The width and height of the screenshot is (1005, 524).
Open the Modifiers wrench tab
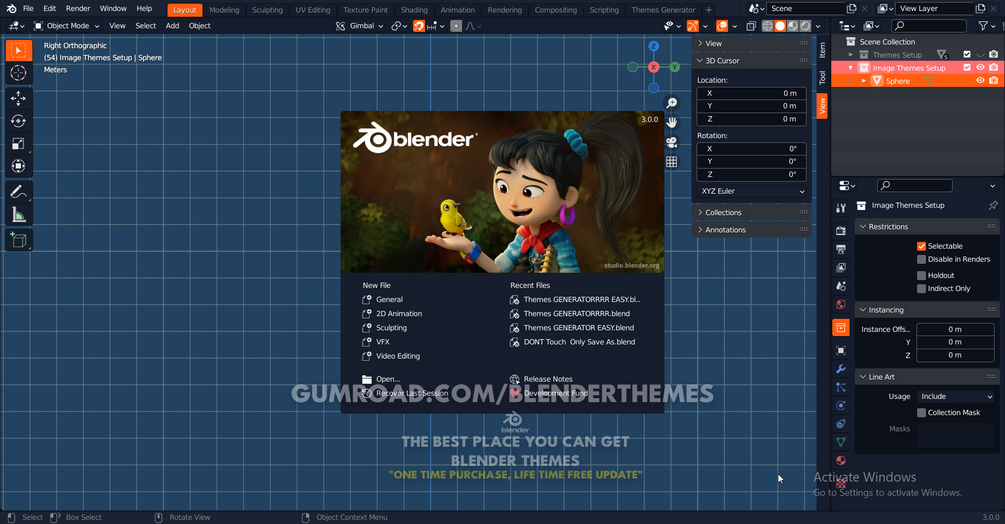click(x=841, y=369)
